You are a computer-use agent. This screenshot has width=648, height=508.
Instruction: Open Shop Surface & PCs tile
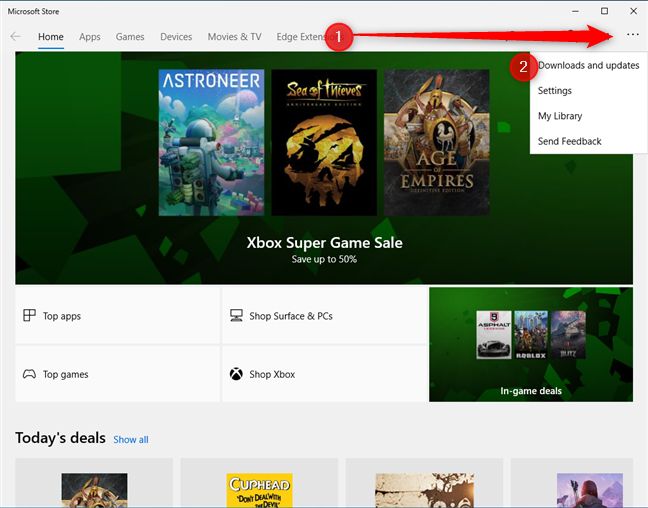click(324, 315)
